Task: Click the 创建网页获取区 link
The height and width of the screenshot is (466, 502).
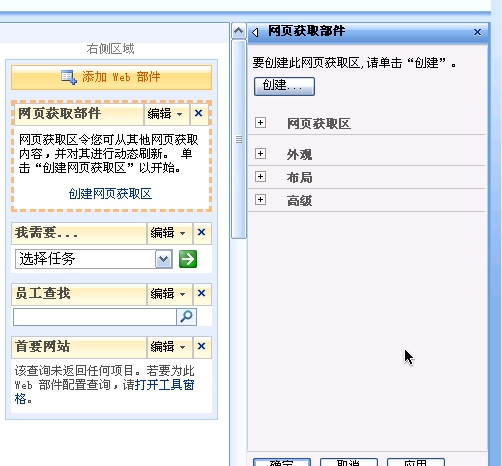Action: click(x=110, y=194)
